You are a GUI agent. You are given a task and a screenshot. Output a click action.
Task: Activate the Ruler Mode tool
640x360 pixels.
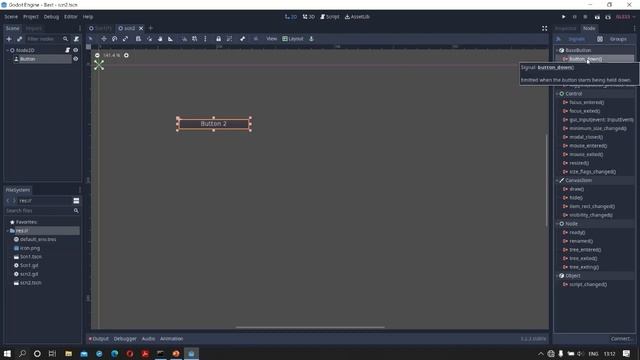[x=171, y=39]
